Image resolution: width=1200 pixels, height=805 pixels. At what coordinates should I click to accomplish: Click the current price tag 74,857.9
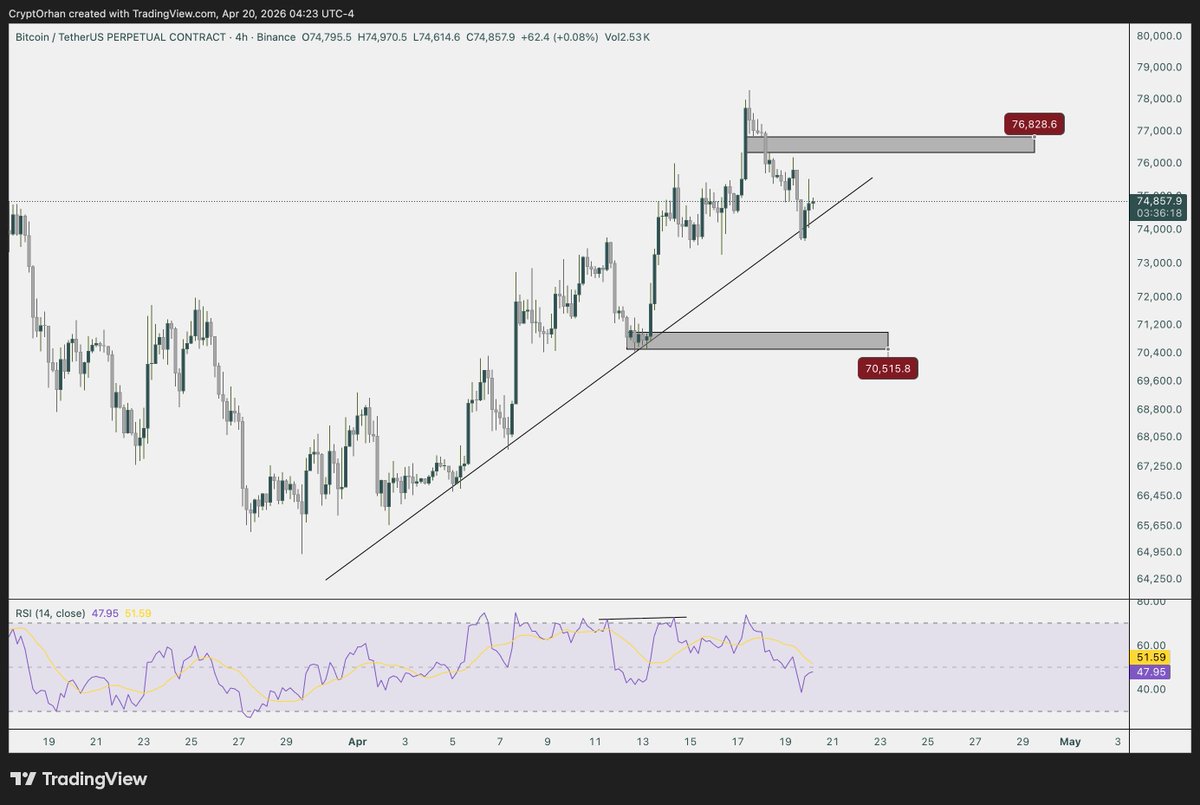click(x=1161, y=200)
